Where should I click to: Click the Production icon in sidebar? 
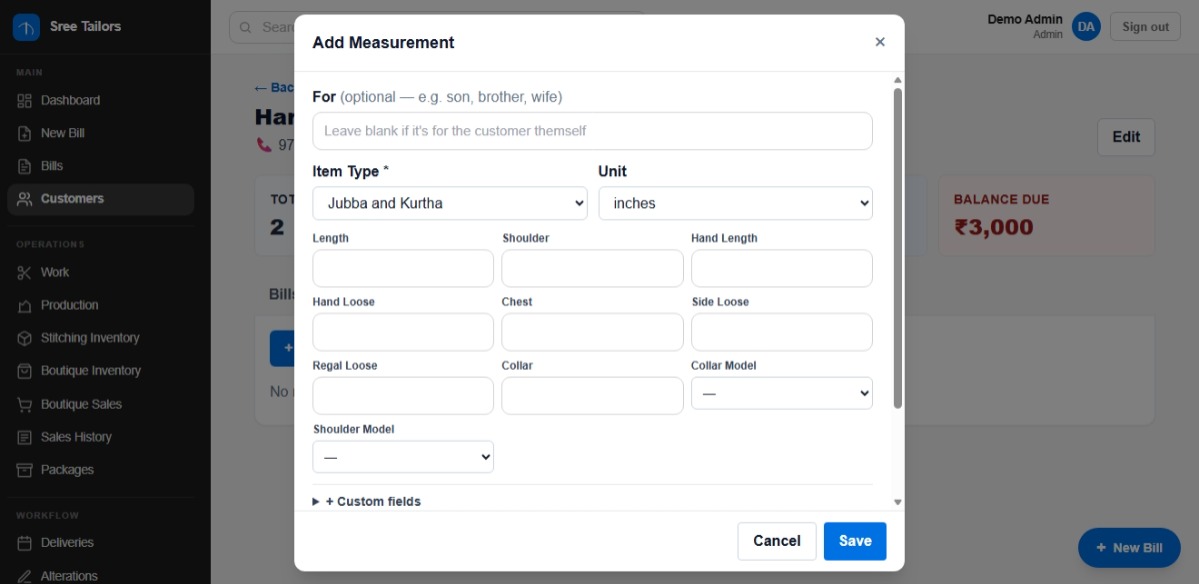pos(24,306)
